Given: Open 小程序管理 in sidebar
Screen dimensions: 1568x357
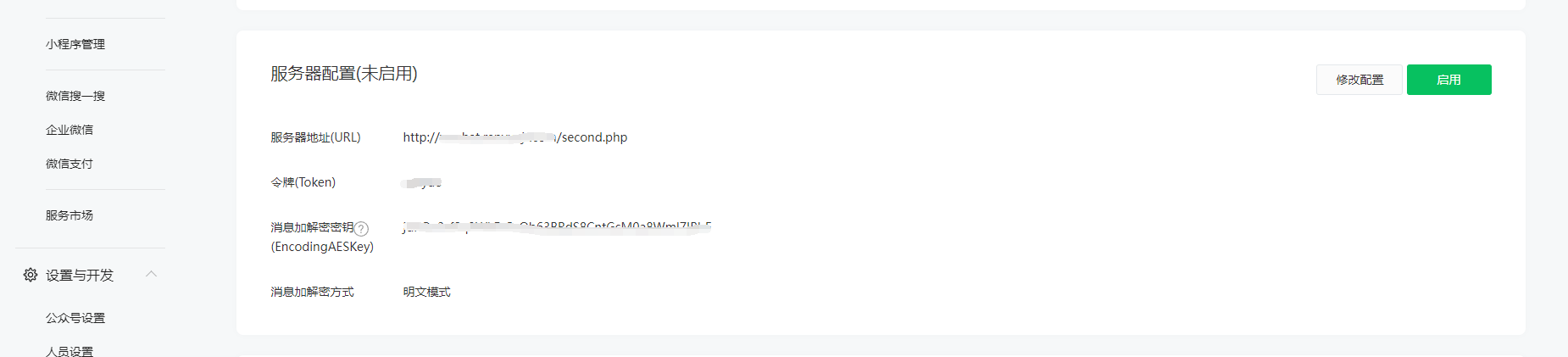Looking at the screenshot, I should click(x=75, y=44).
